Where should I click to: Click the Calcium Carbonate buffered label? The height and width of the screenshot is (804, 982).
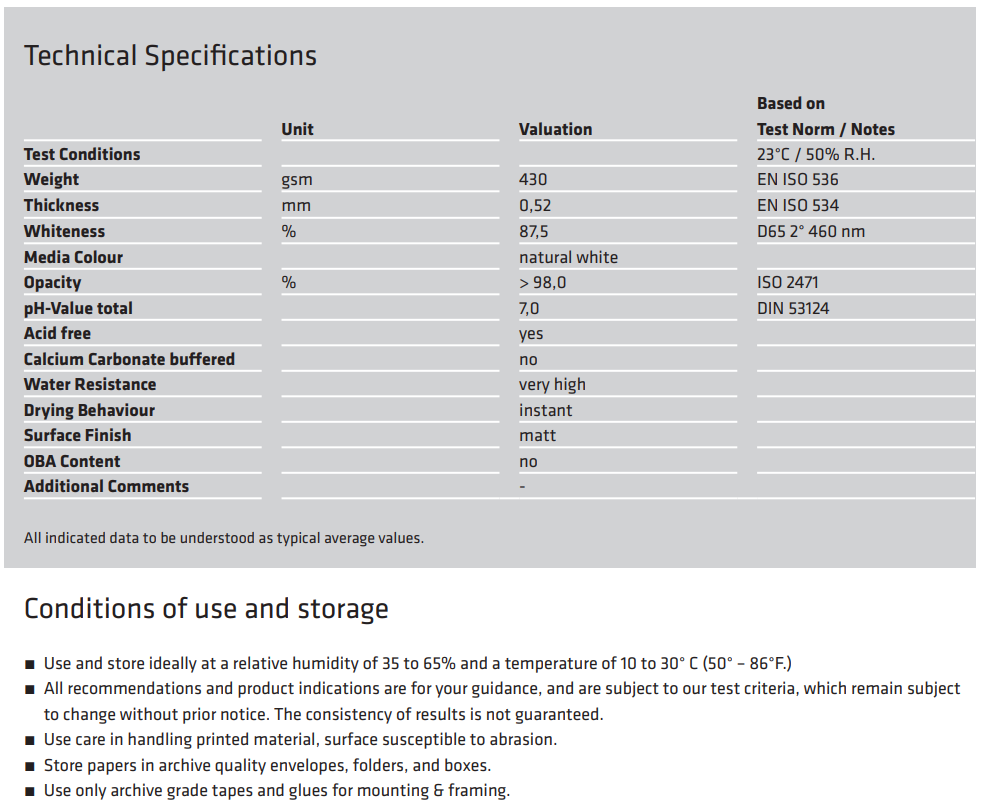(129, 359)
